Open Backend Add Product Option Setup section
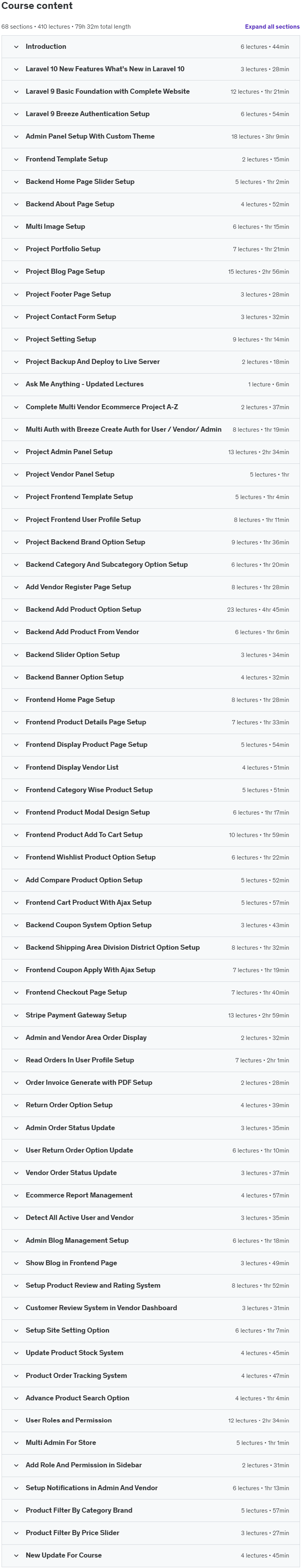This screenshot has width=302, height=1568. (151, 610)
